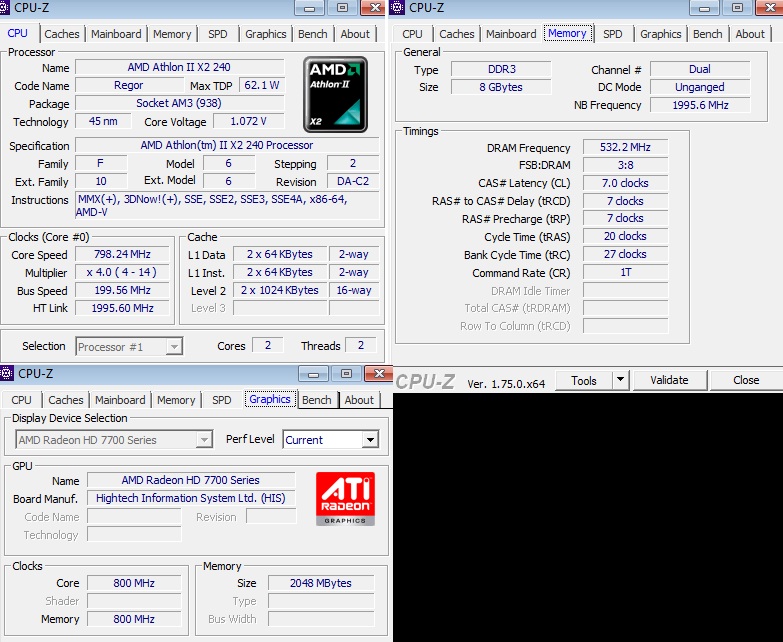Click Max TDP value 62.1 W
This screenshot has width=783, height=642.
[262, 85]
